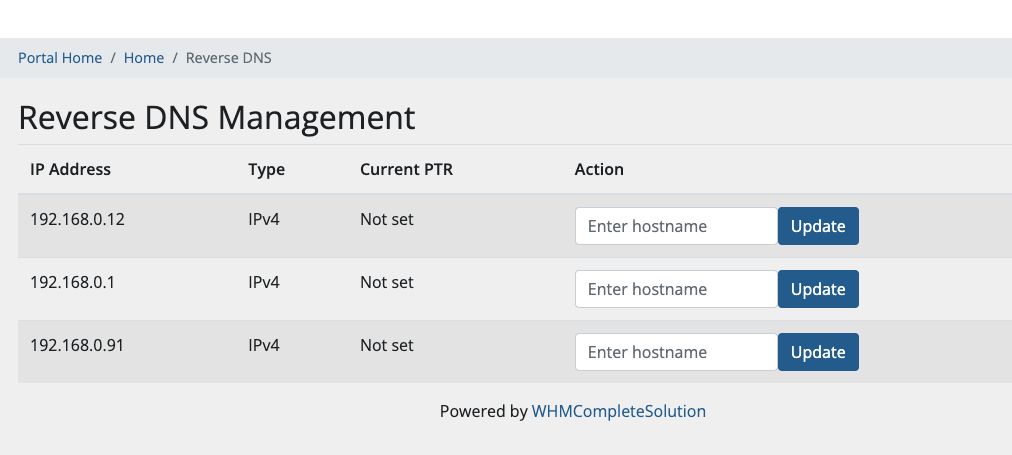
Task: Click the Current PTR column header
Action: 407,169
